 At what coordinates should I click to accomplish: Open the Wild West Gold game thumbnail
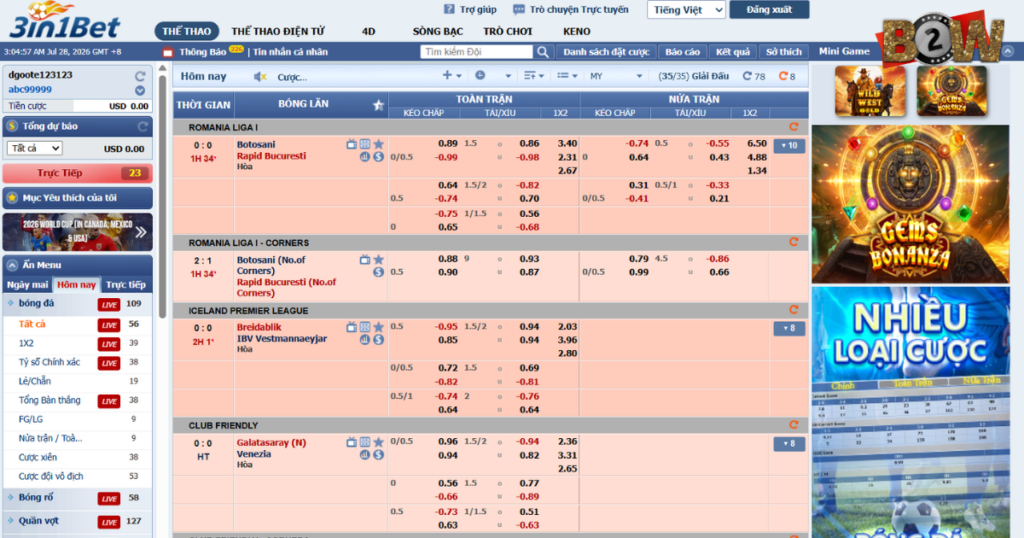point(870,91)
